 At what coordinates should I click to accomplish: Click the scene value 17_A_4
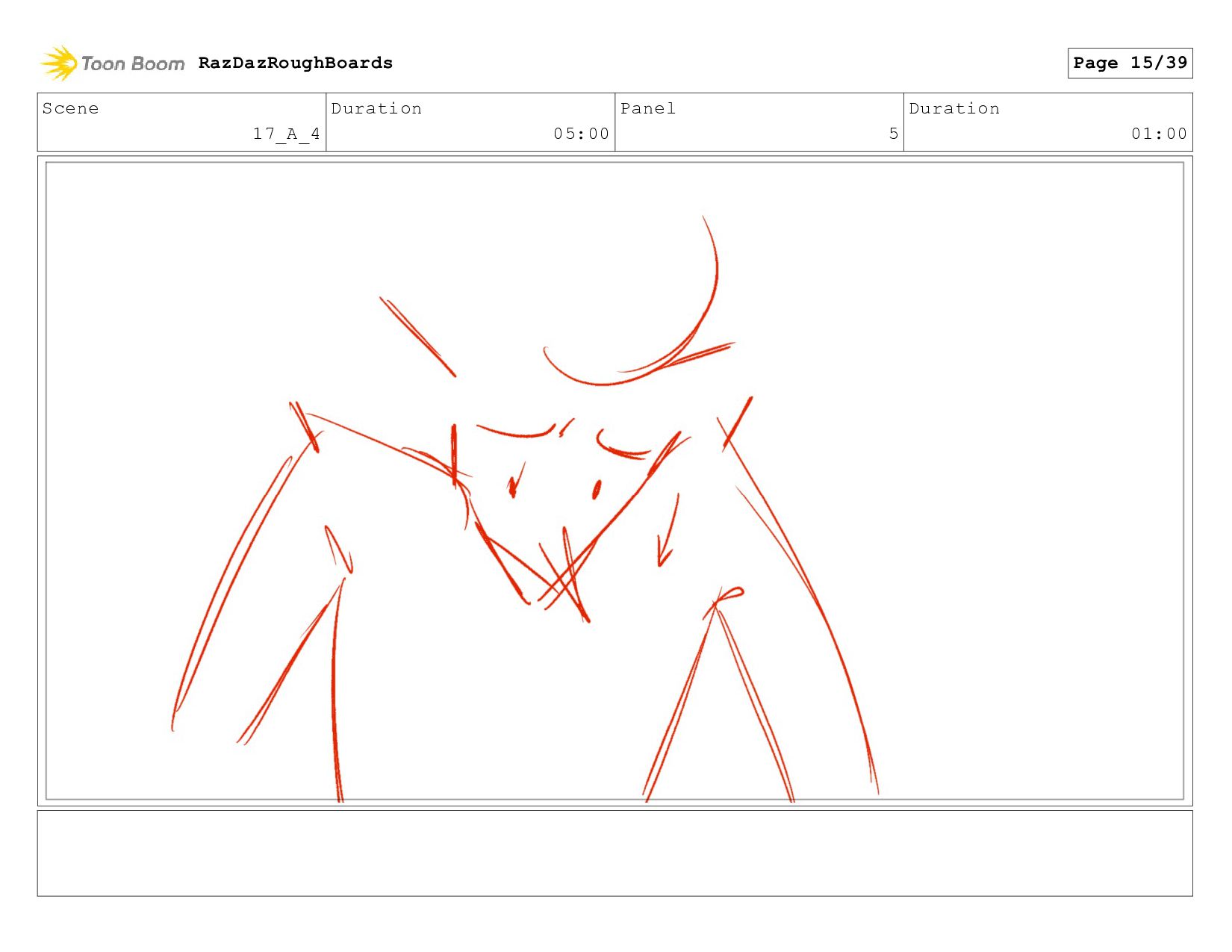pos(287,134)
